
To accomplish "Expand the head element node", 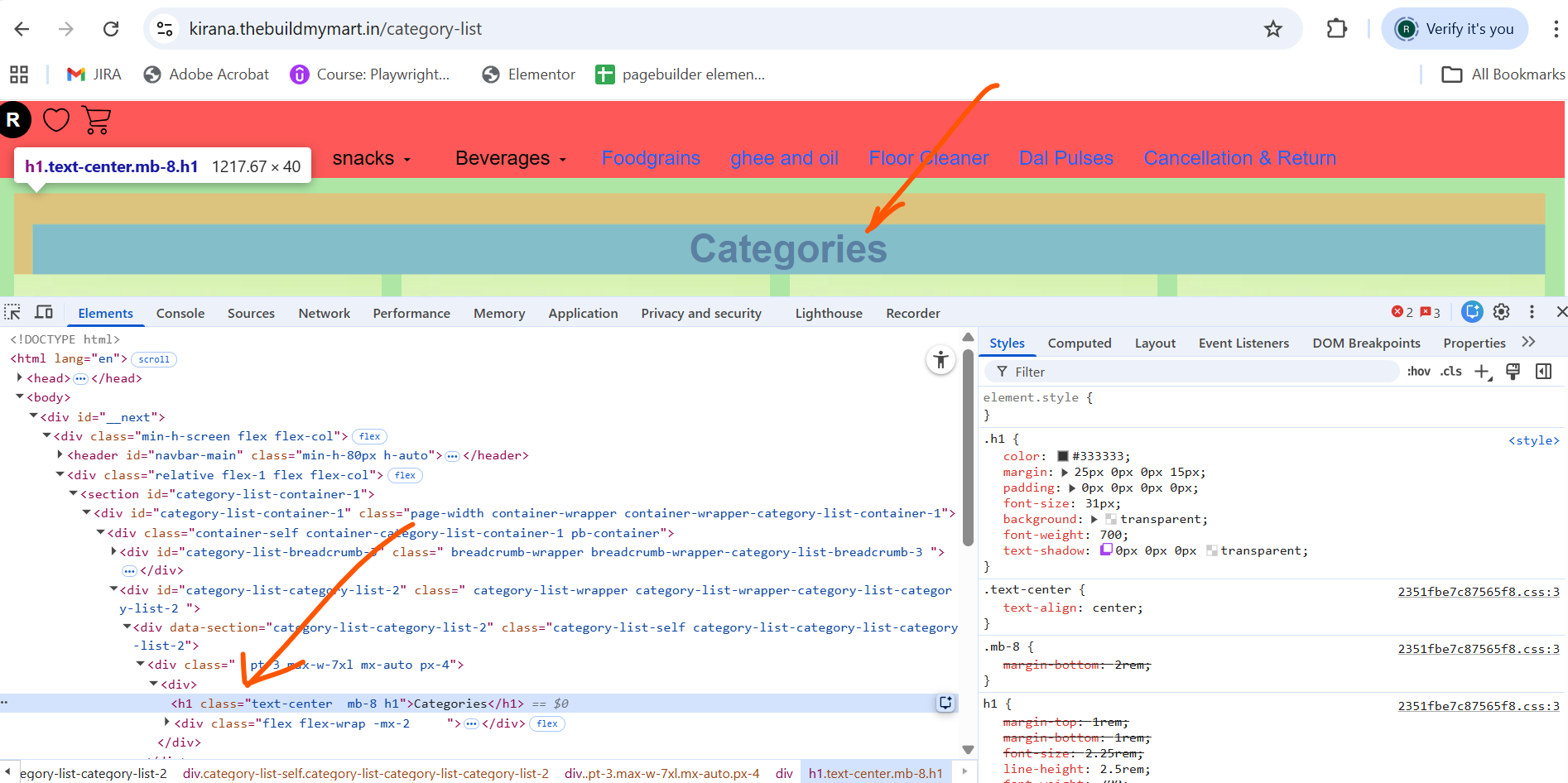I will [x=20, y=377].
